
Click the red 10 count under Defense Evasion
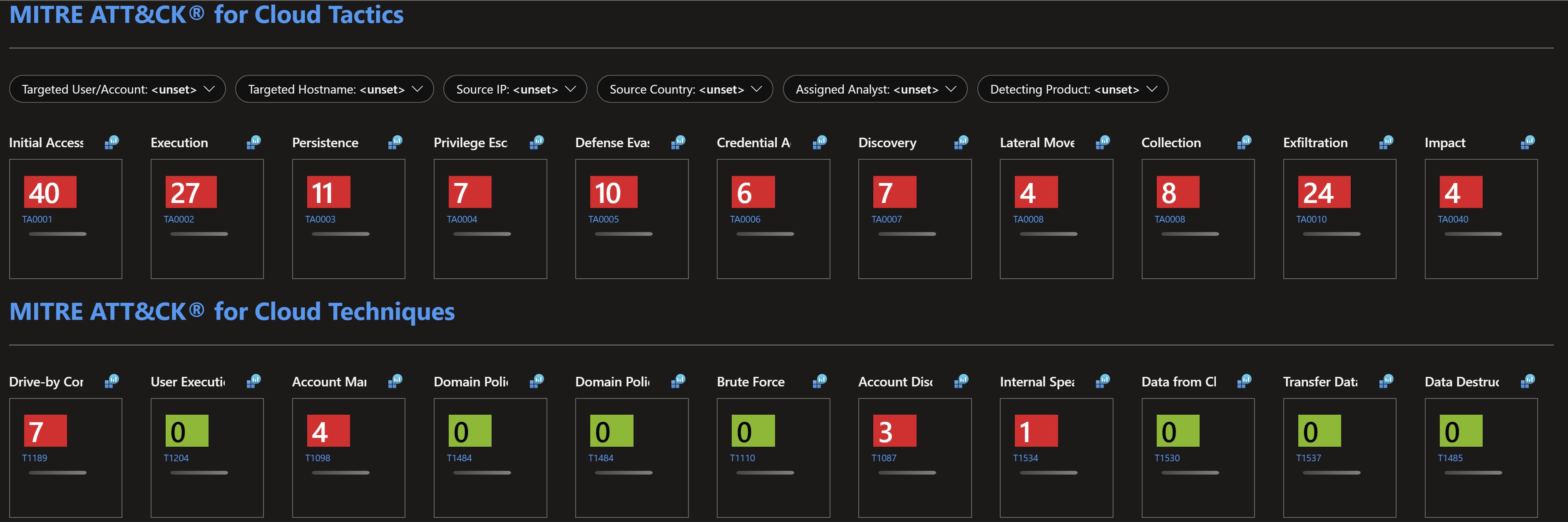pos(614,192)
